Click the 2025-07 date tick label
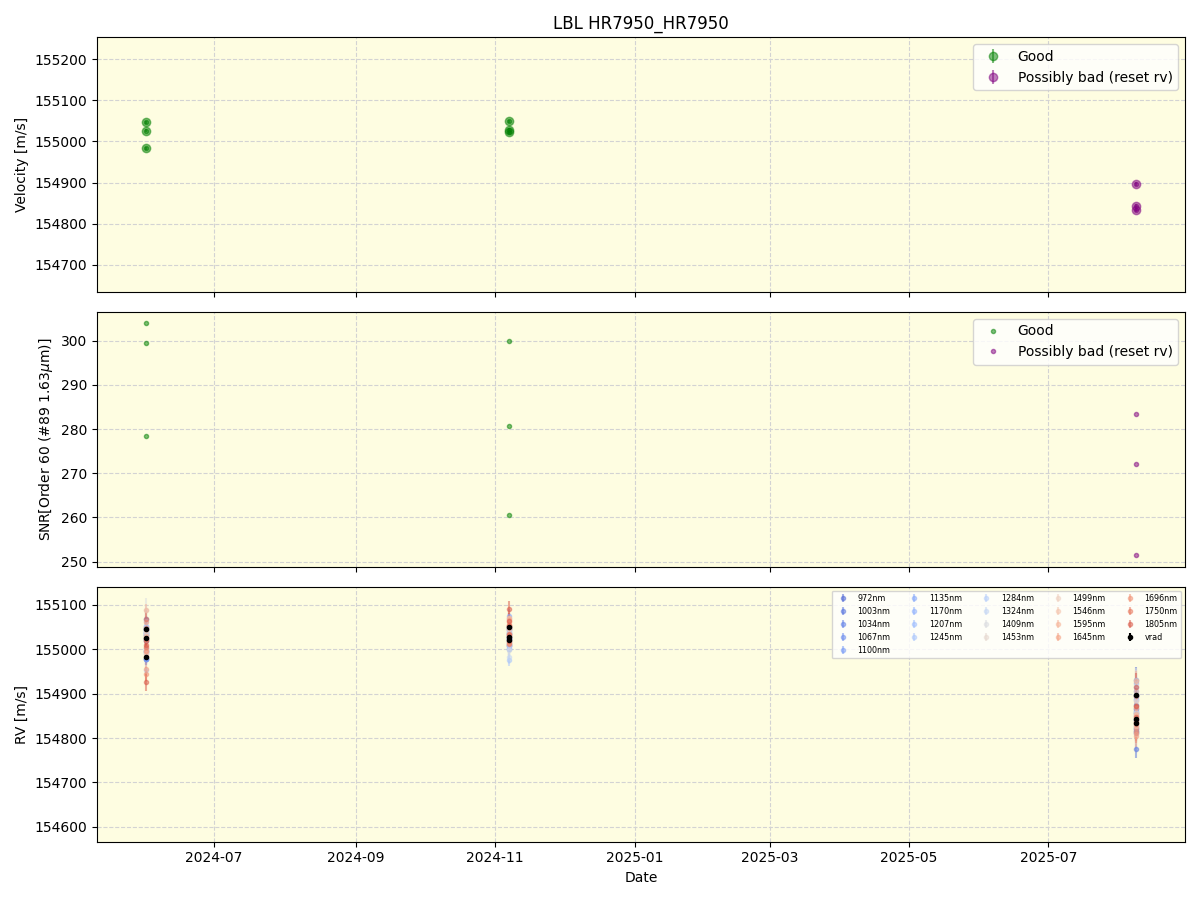Screen dimensions: 1200x900 pos(1048,857)
